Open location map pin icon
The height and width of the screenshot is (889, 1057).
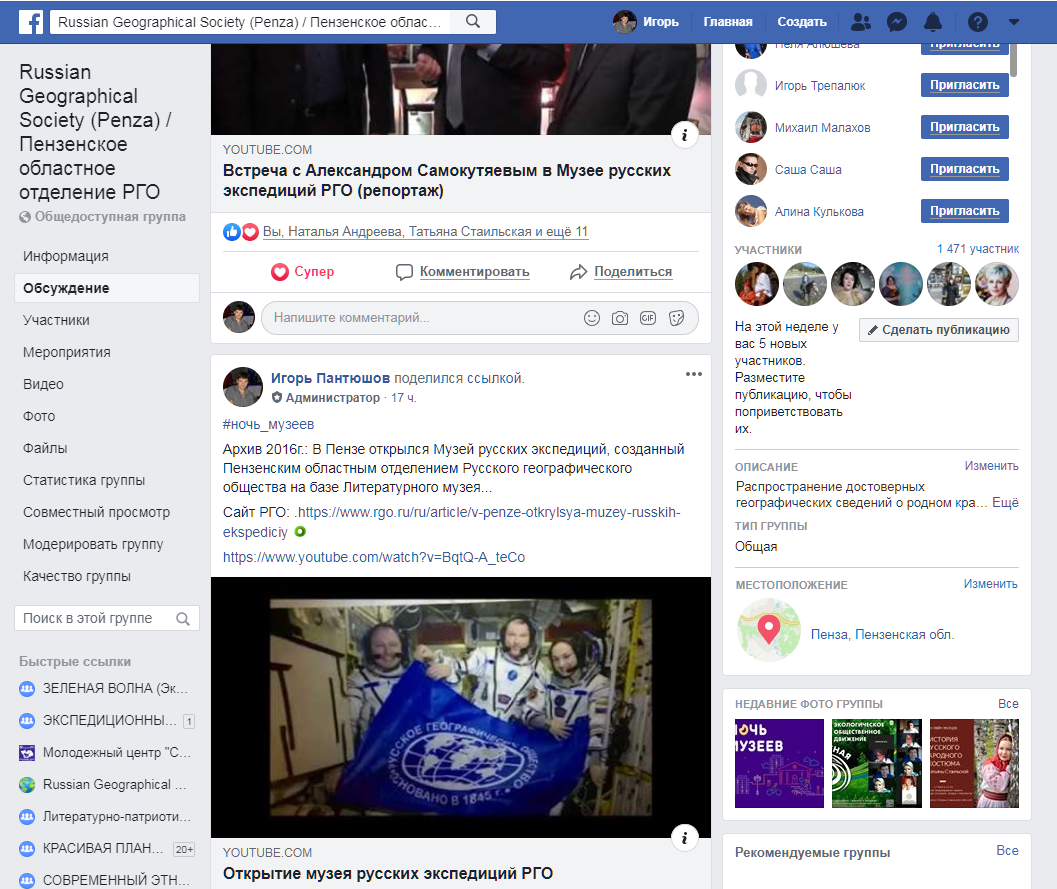(769, 630)
